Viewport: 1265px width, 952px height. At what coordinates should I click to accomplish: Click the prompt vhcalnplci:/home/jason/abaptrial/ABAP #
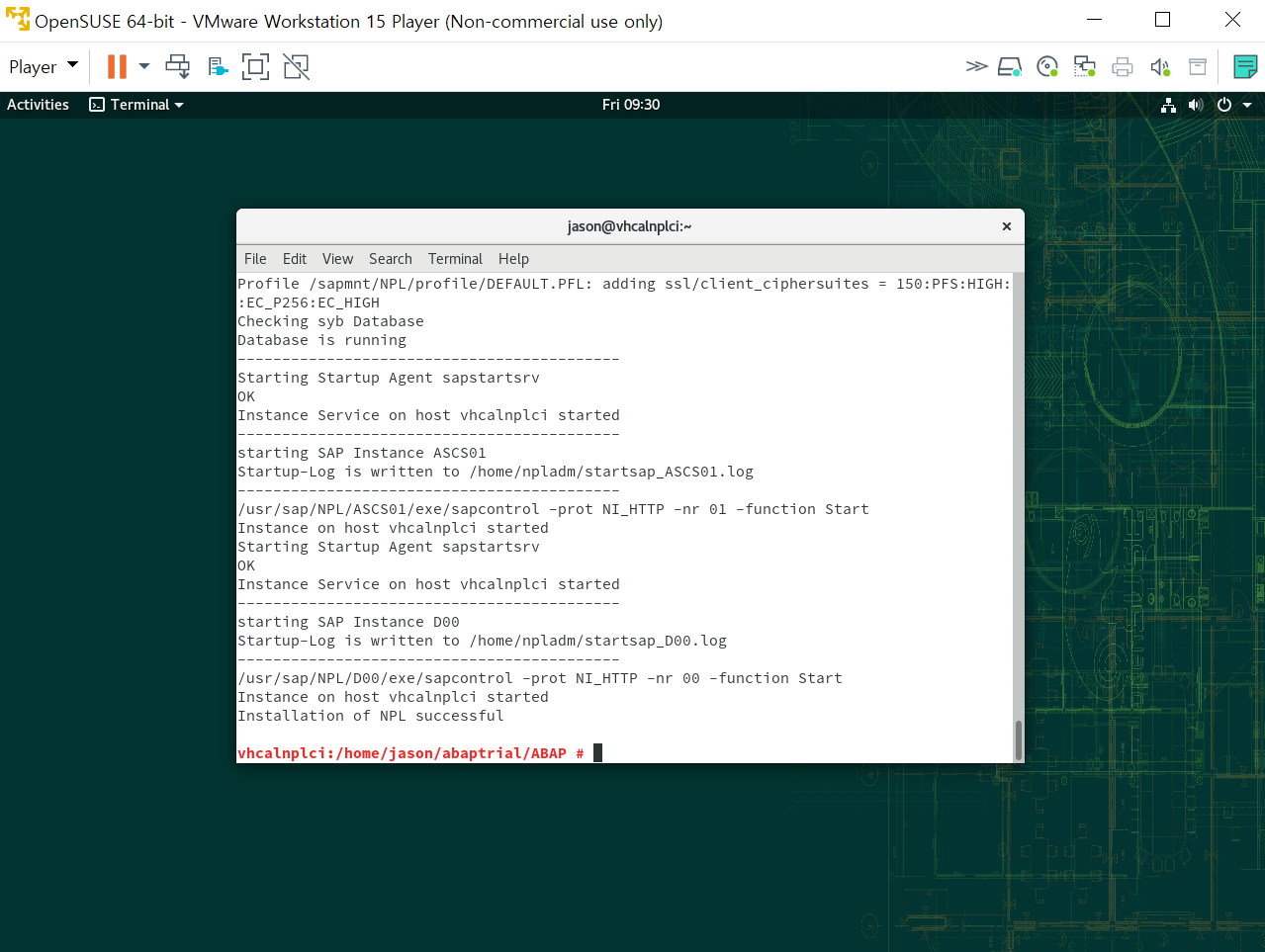click(x=410, y=753)
